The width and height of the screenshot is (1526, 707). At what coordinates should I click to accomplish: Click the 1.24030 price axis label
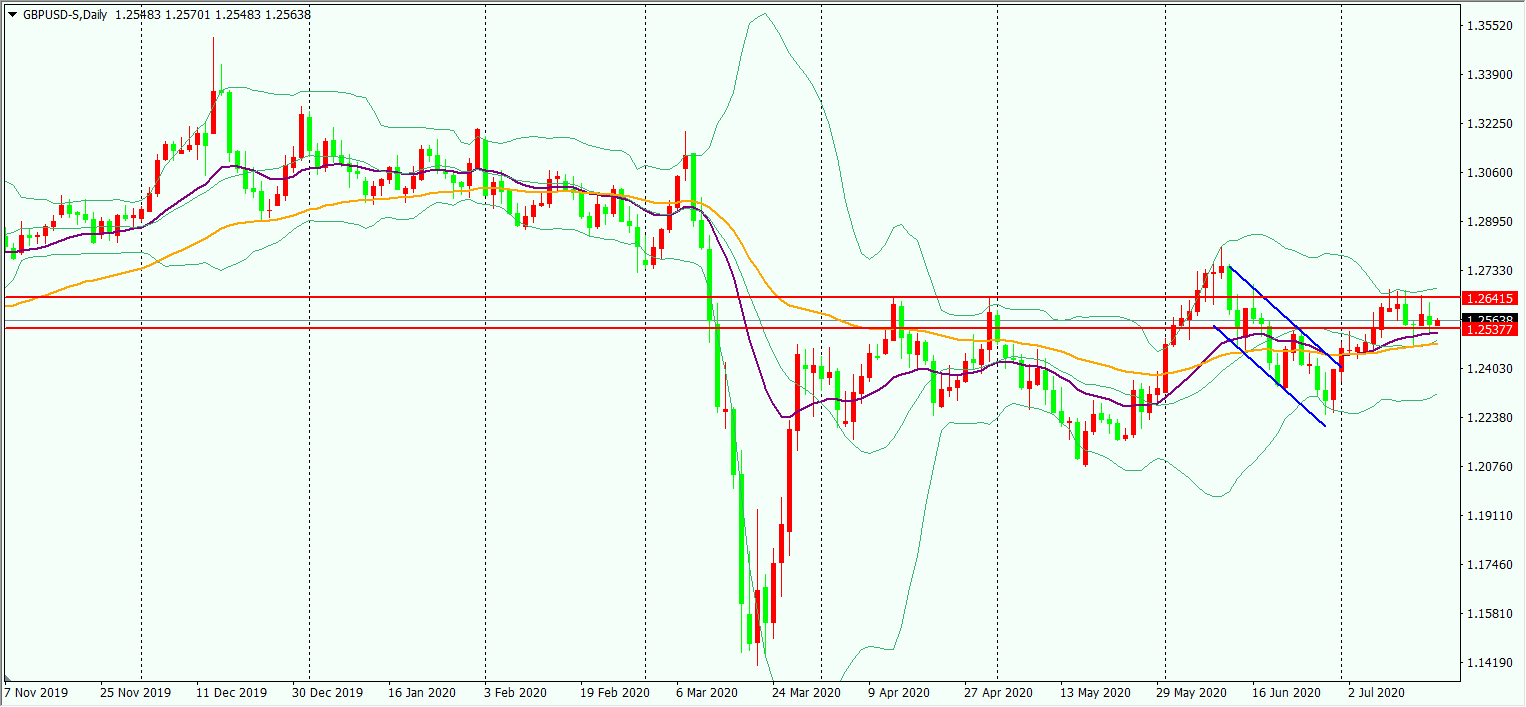[x=1489, y=369]
